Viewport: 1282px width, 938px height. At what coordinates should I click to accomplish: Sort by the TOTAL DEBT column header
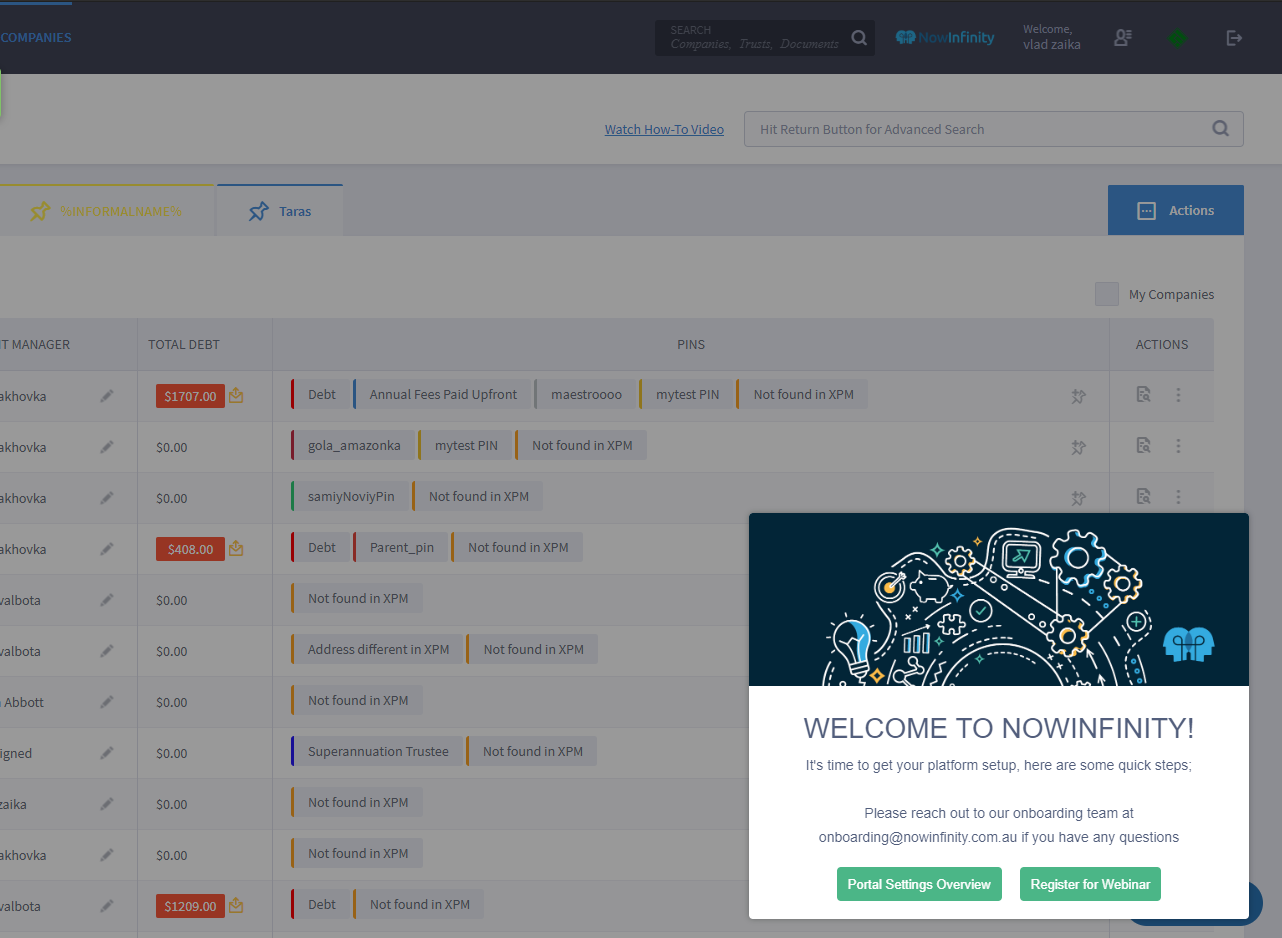pyautogui.click(x=184, y=344)
